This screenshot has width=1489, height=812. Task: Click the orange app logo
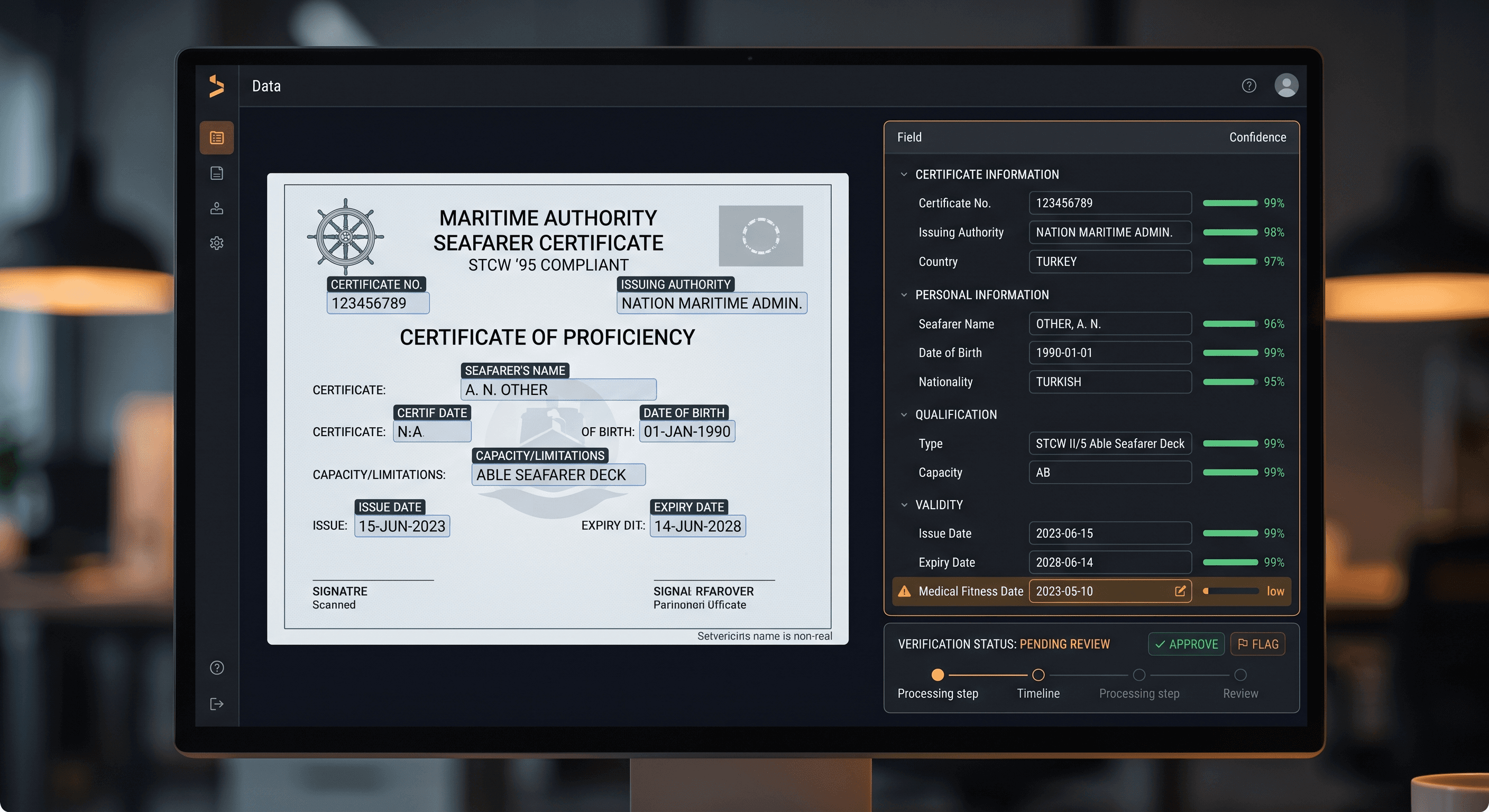click(217, 86)
